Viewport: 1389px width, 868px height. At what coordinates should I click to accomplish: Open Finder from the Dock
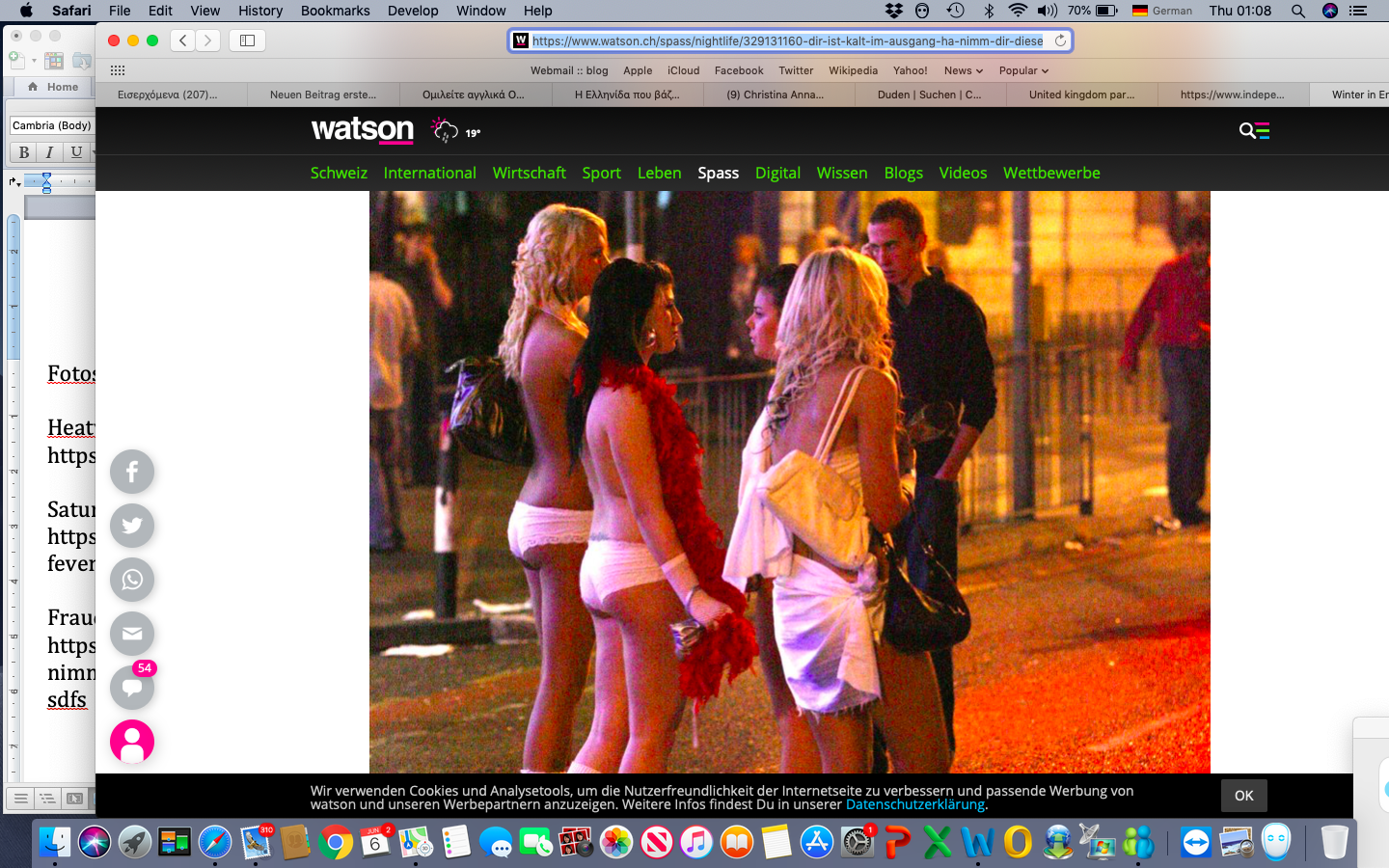(x=55, y=842)
